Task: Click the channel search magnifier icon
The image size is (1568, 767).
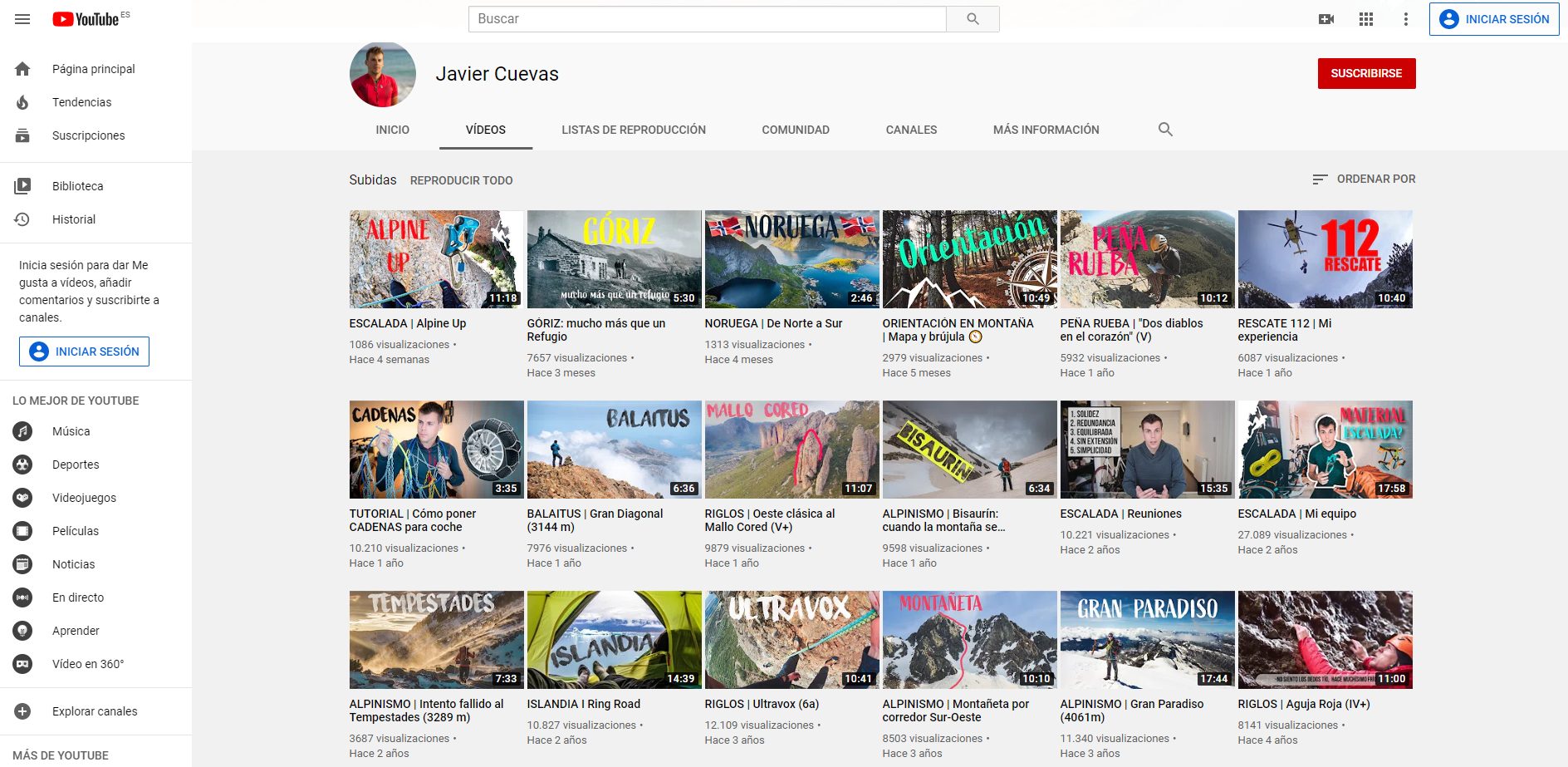Action: (1165, 130)
